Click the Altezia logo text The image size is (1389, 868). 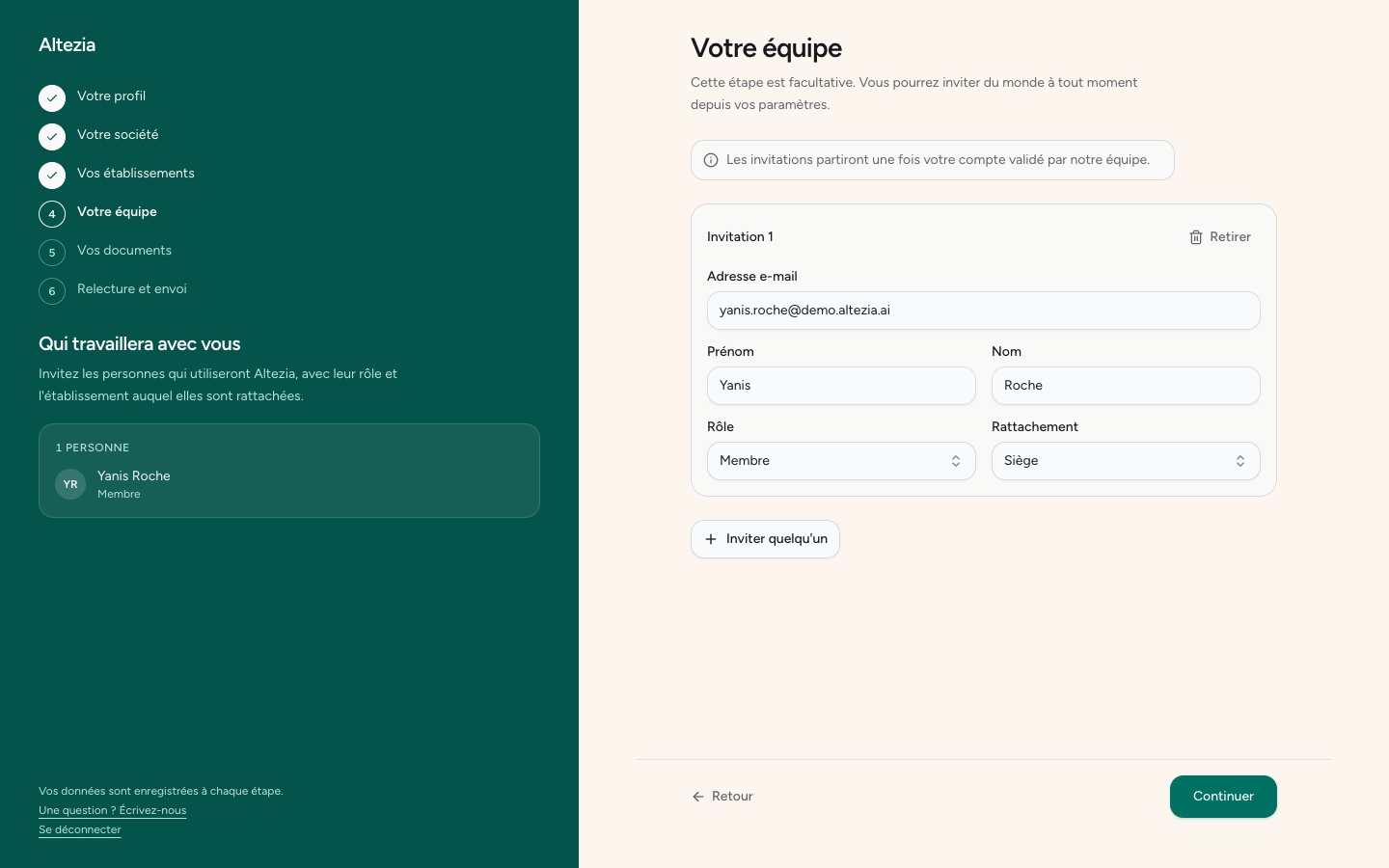point(67,44)
